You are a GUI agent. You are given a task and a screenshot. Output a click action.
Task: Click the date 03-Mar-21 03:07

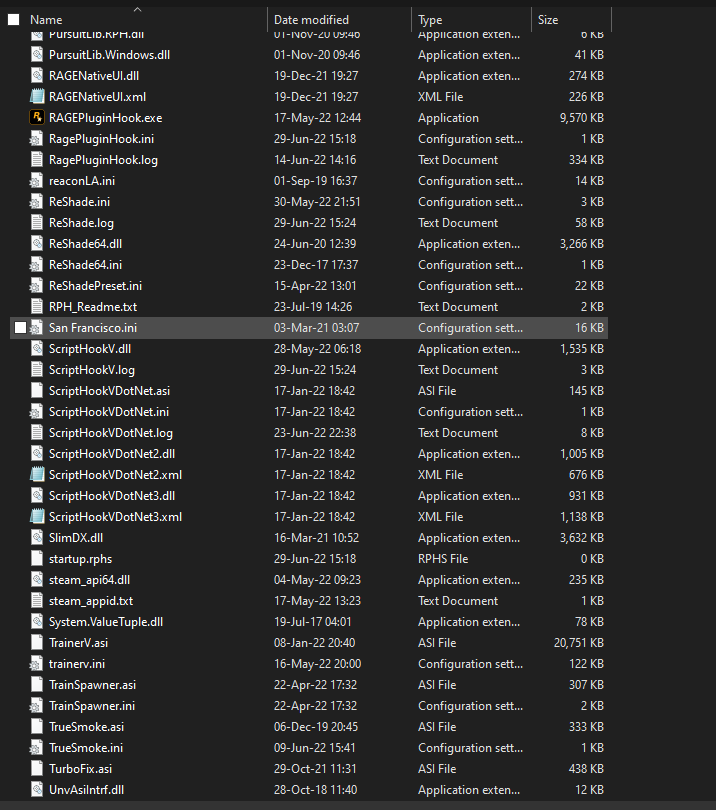316,328
